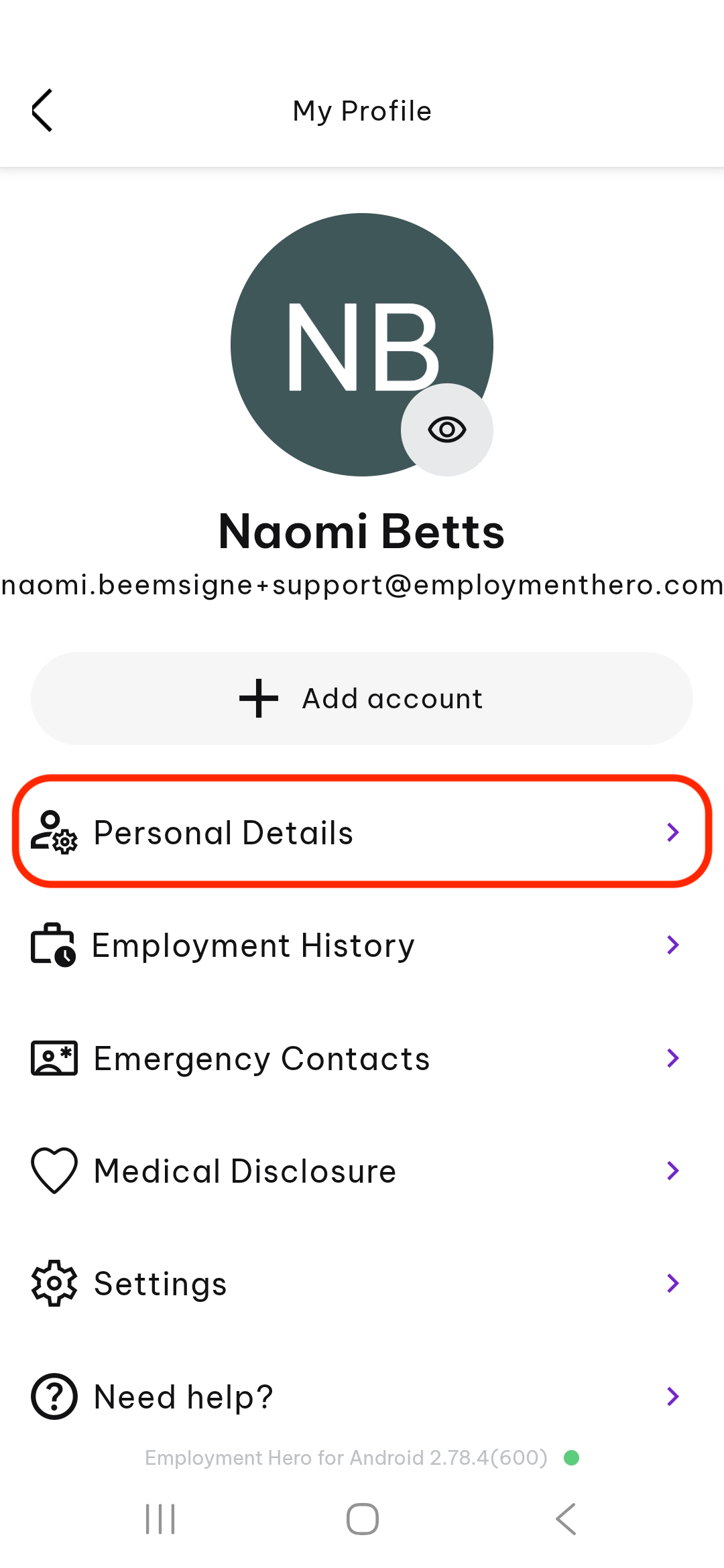724x1568 pixels.
Task: Open Android recent apps button
Action: pos(160,1518)
